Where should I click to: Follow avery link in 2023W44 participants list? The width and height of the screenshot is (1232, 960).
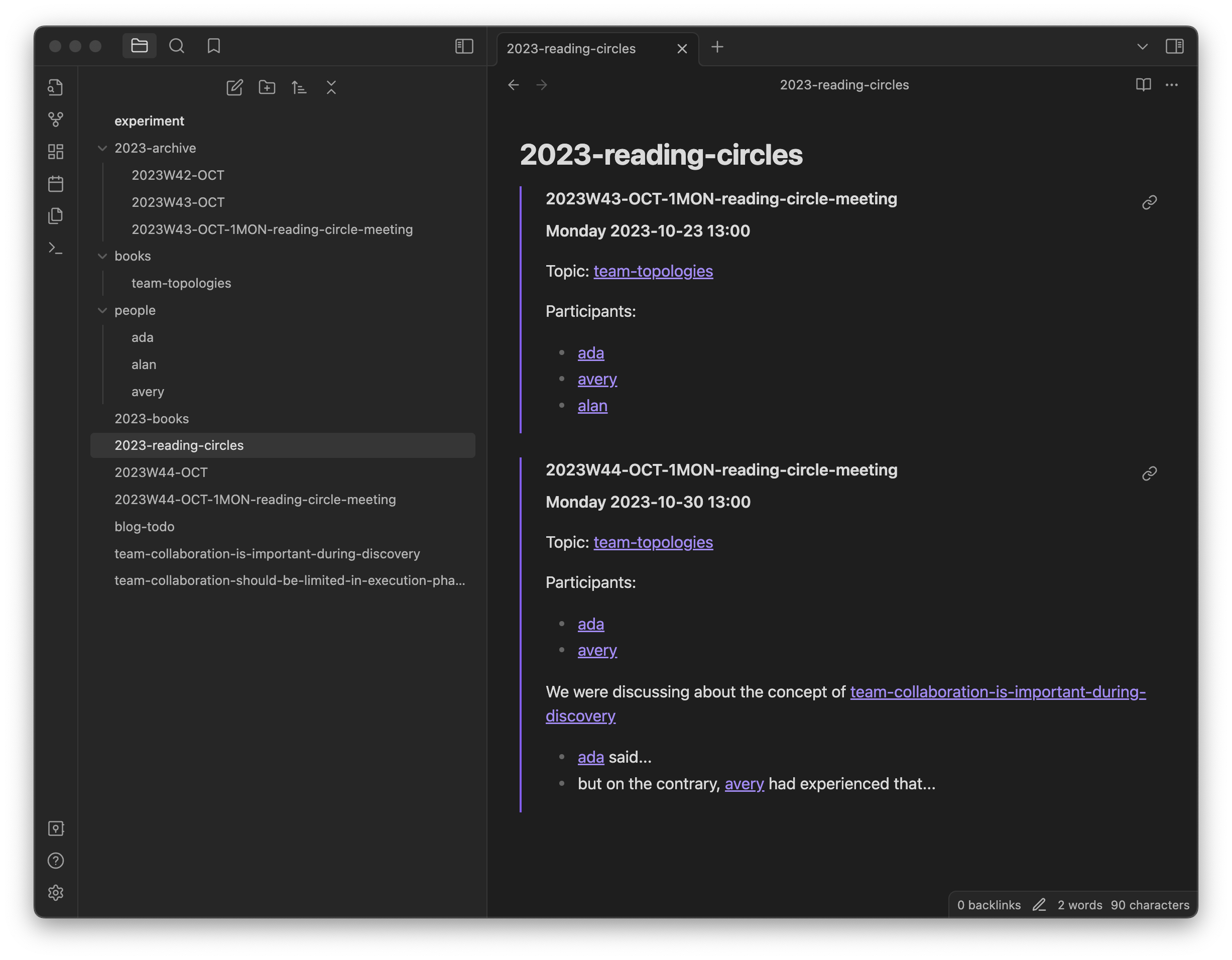point(597,651)
